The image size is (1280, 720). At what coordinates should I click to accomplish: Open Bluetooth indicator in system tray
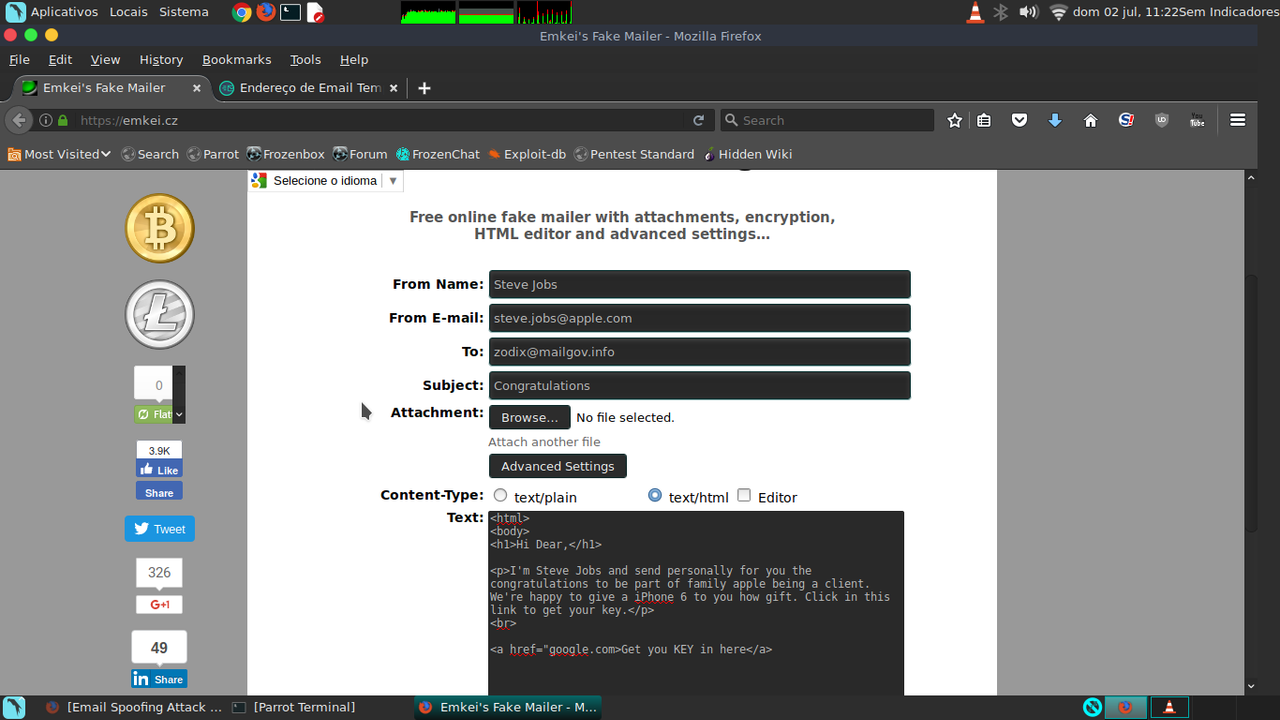pyautogui.click(x=1001, y=12)
